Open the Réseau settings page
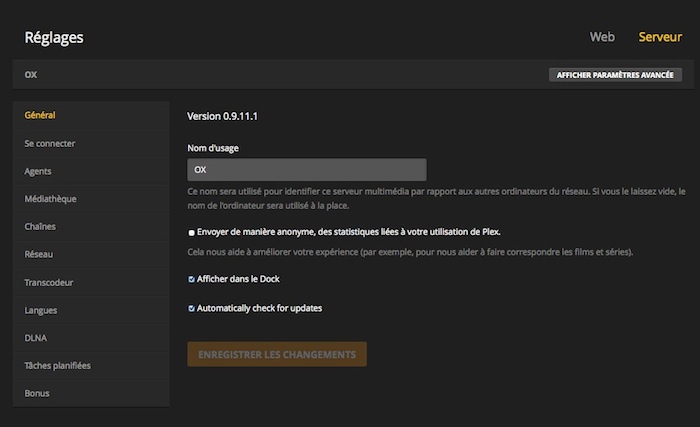Viewport: 700px width, 427px height. [x=39, y=255]
